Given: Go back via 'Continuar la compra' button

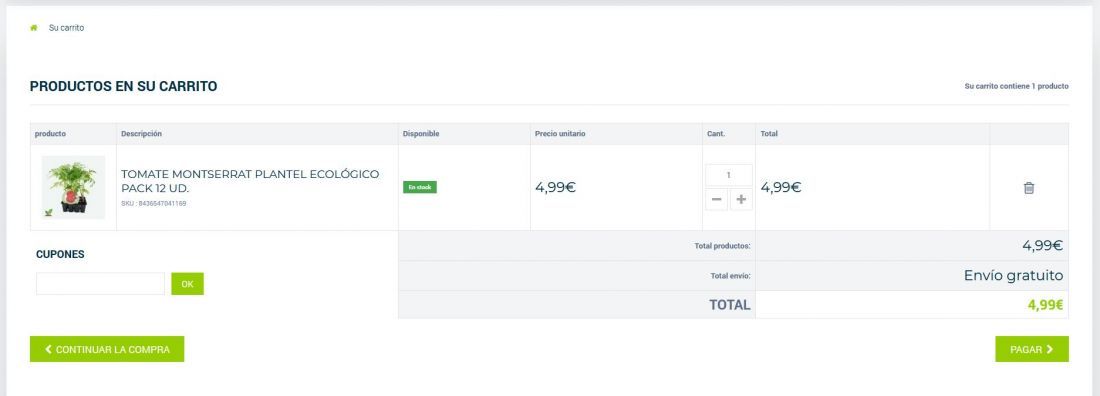Looking at the screenshot, I should click(107, 349).
